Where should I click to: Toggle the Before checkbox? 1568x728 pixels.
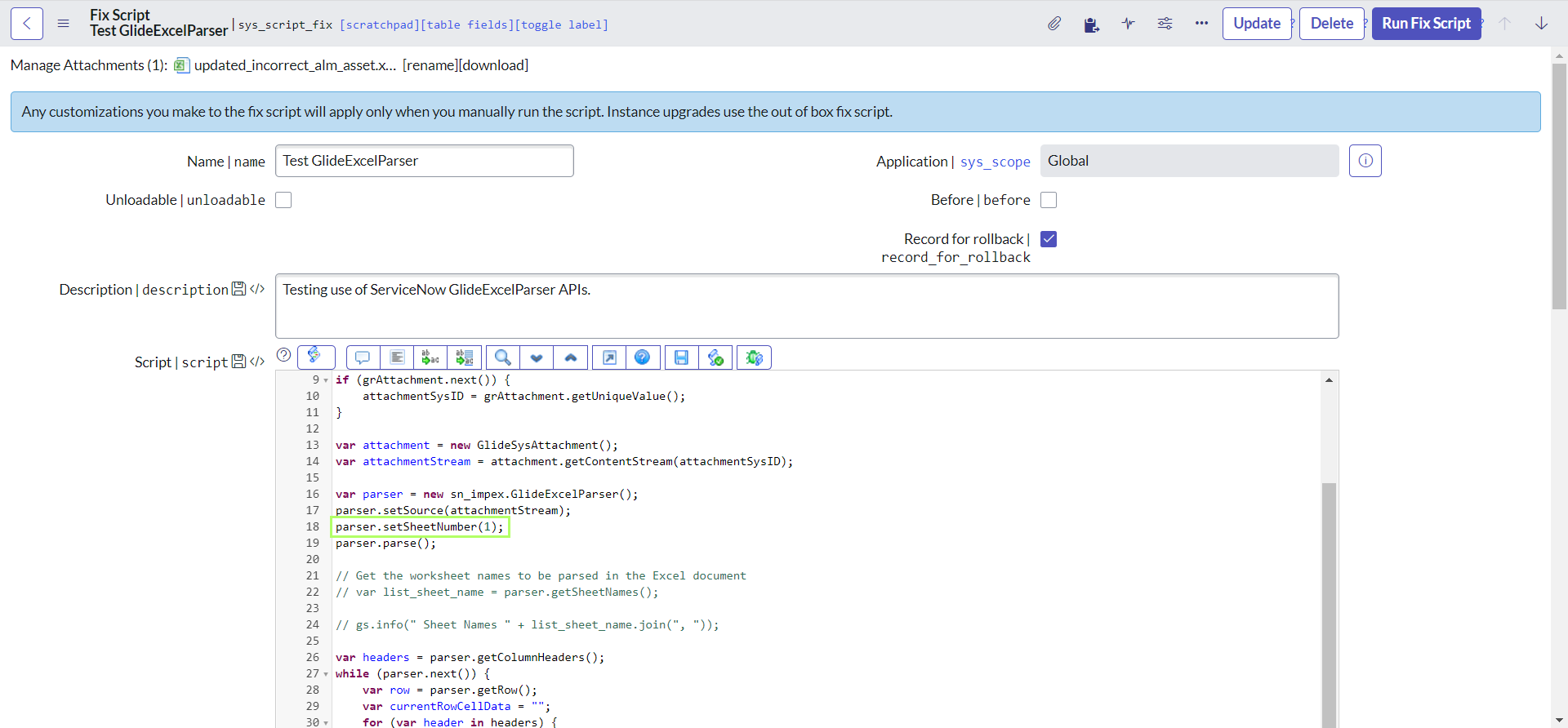coord(1049,200)
